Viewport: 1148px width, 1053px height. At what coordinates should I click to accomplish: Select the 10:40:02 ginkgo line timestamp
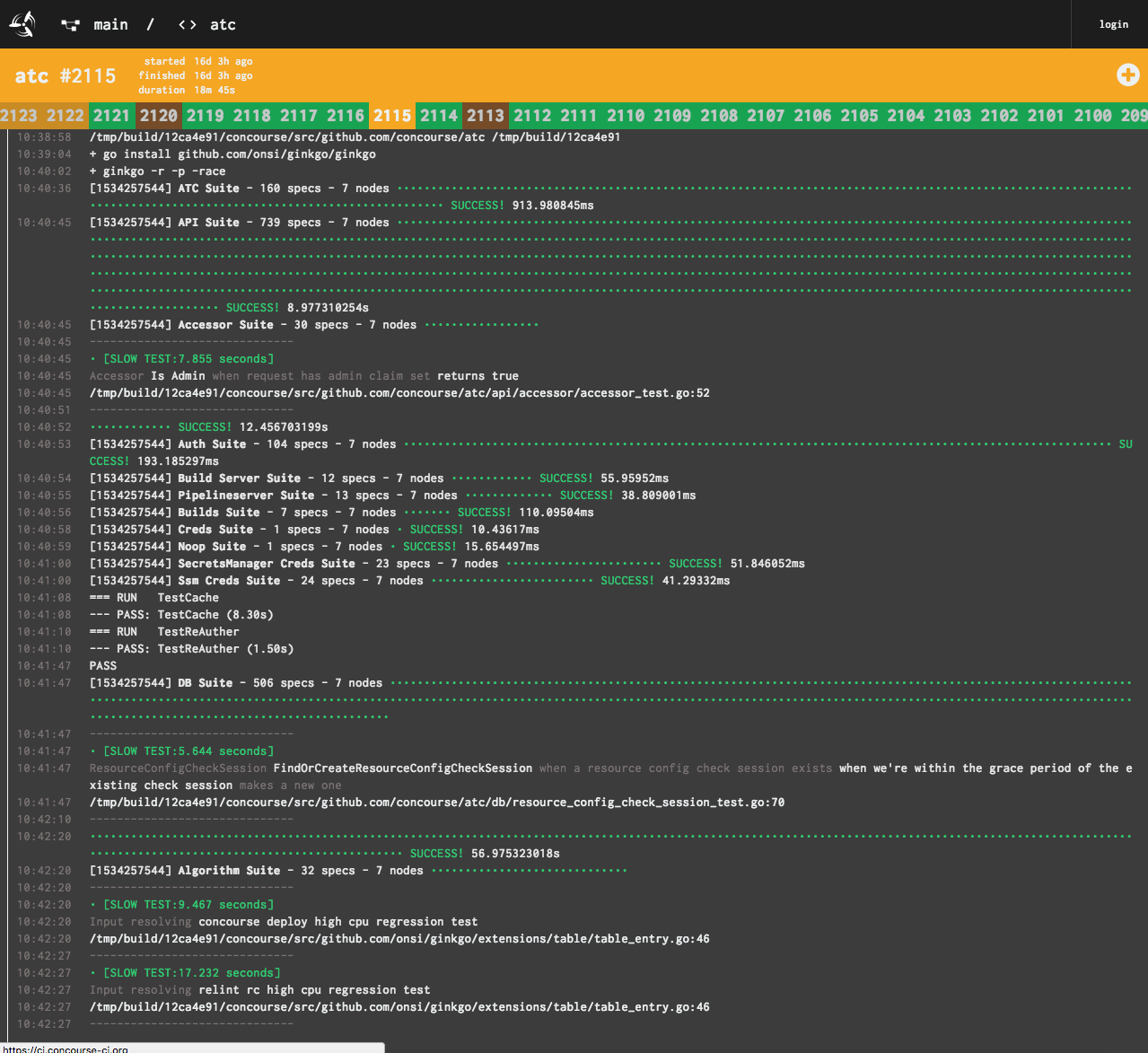(x=44, y=171)
